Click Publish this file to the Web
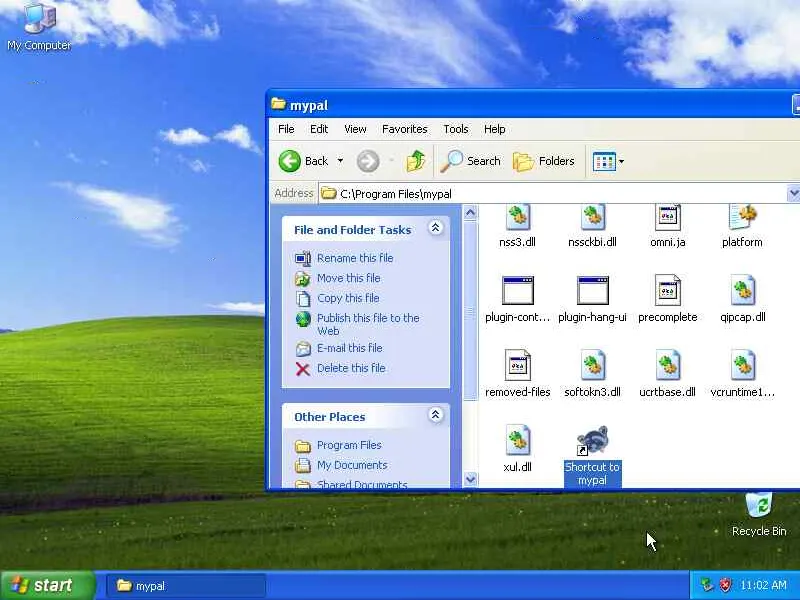 368,324
